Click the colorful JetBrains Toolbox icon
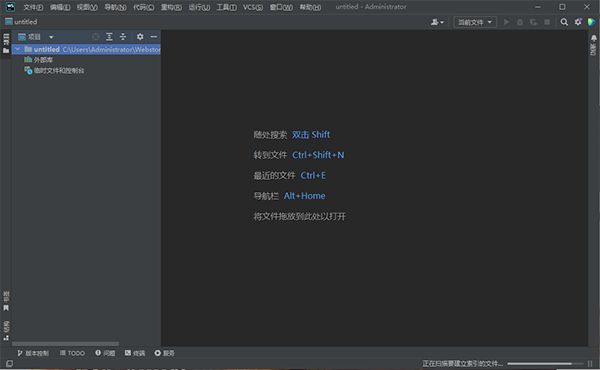 (x=591, y=22)
